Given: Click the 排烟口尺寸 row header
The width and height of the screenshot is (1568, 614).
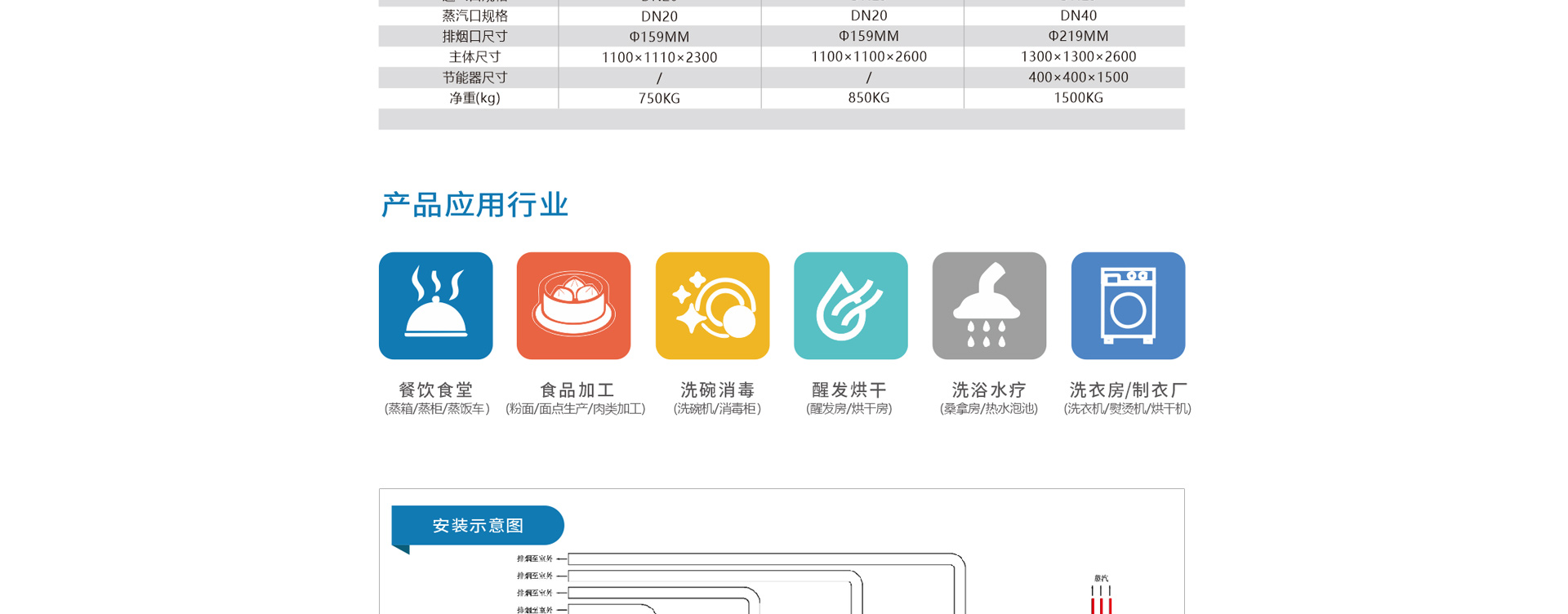Looking at the screenshot, I should tap(474, 37).
